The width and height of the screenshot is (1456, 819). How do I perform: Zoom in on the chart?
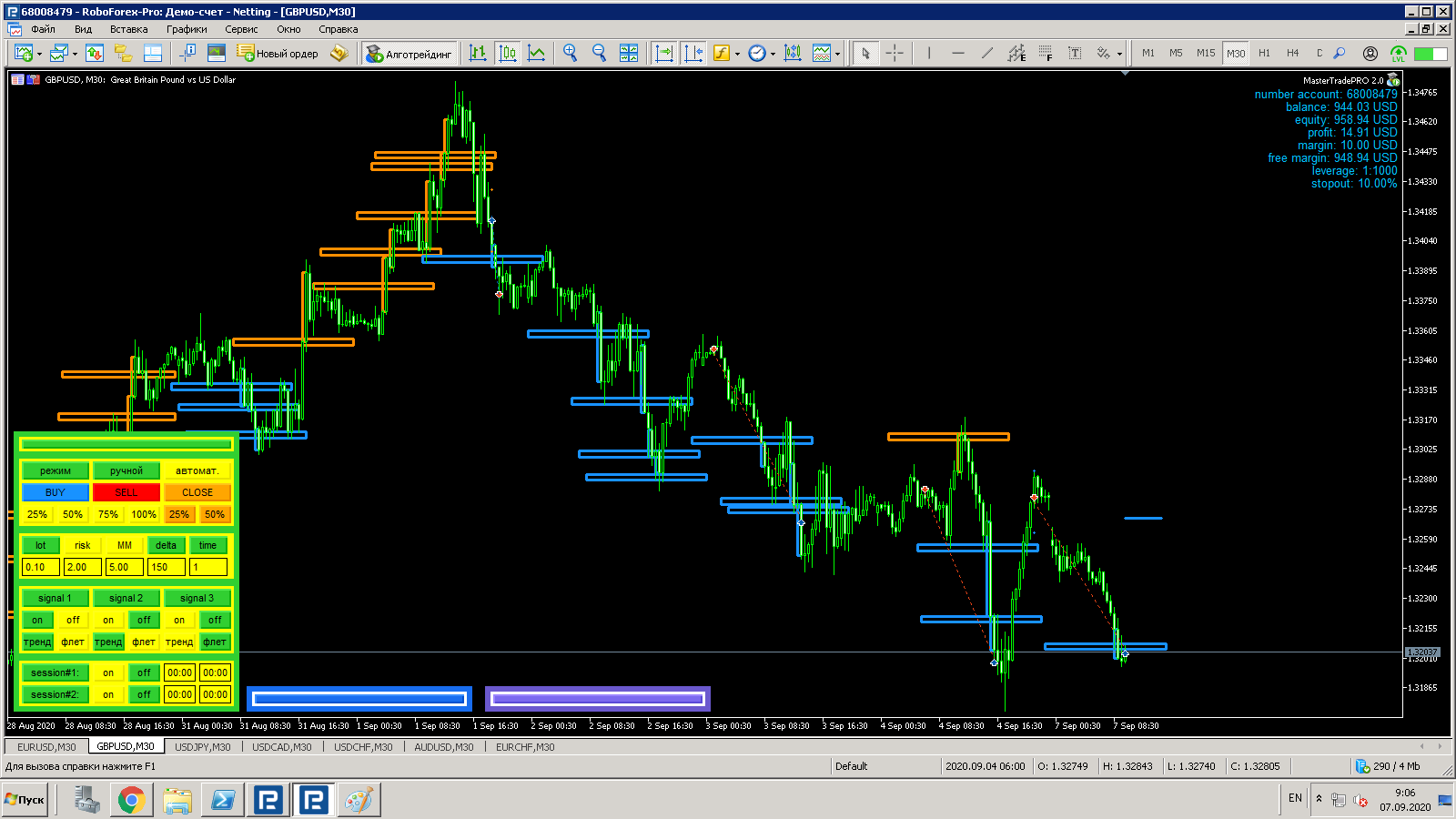(571, 54)
